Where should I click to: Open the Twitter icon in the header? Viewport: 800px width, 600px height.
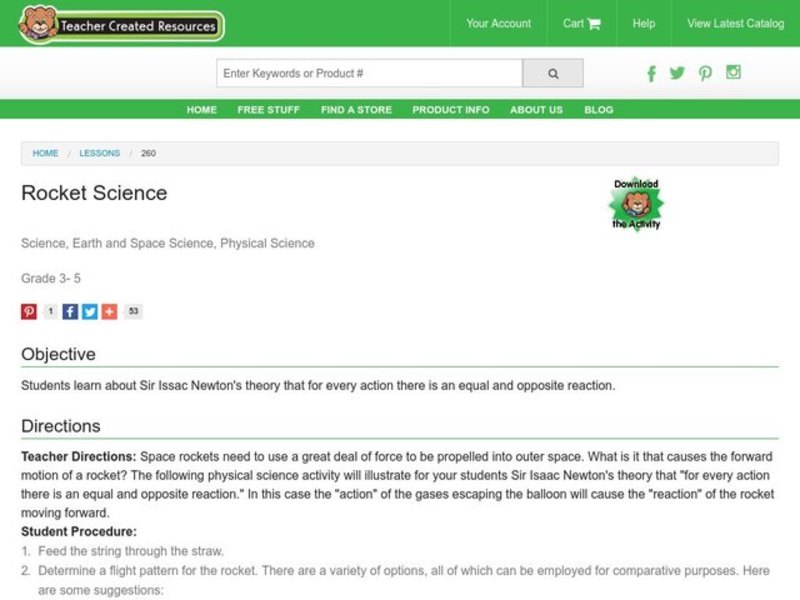click(x=678, y=73)
